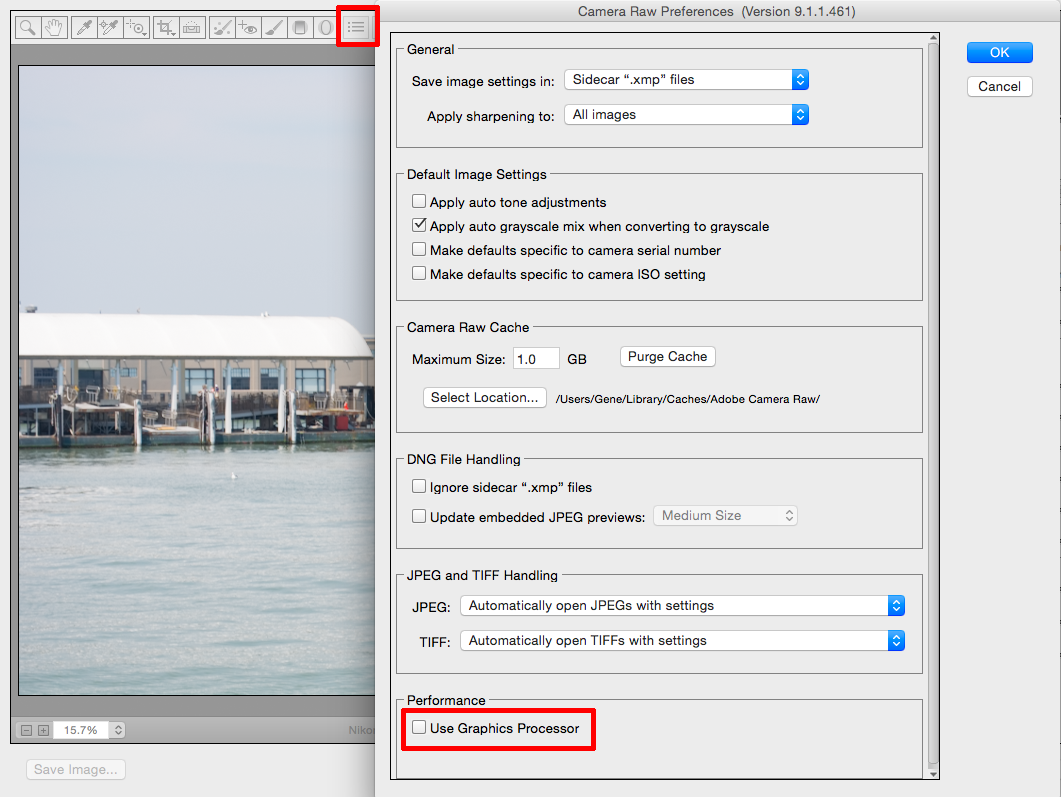Pick the White Balance tool

pyautogui.click(x=83, y=27)
